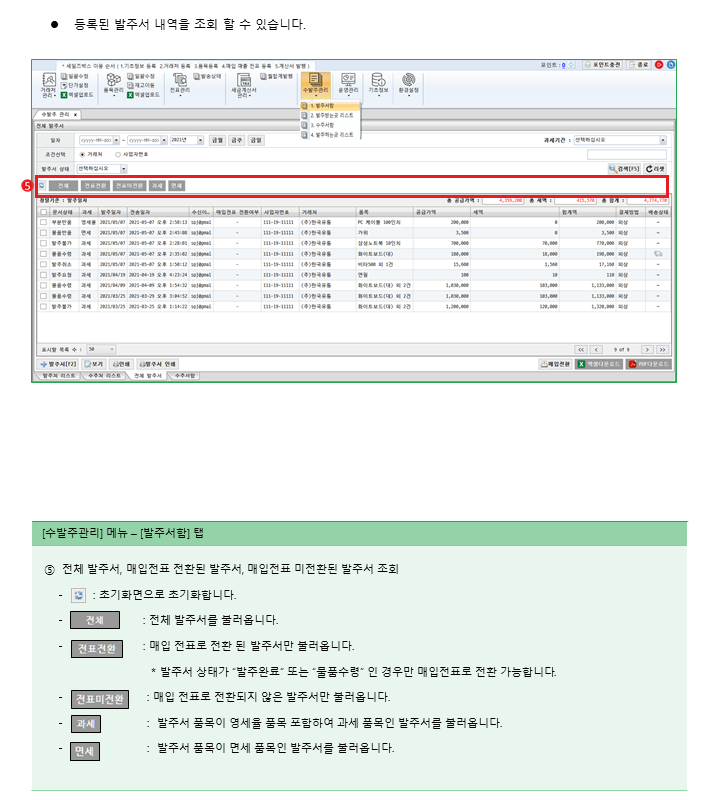Refresh points with icon beside 포인트 : 0
This screenshot has height=800, width=720.
tap(572, 65)
